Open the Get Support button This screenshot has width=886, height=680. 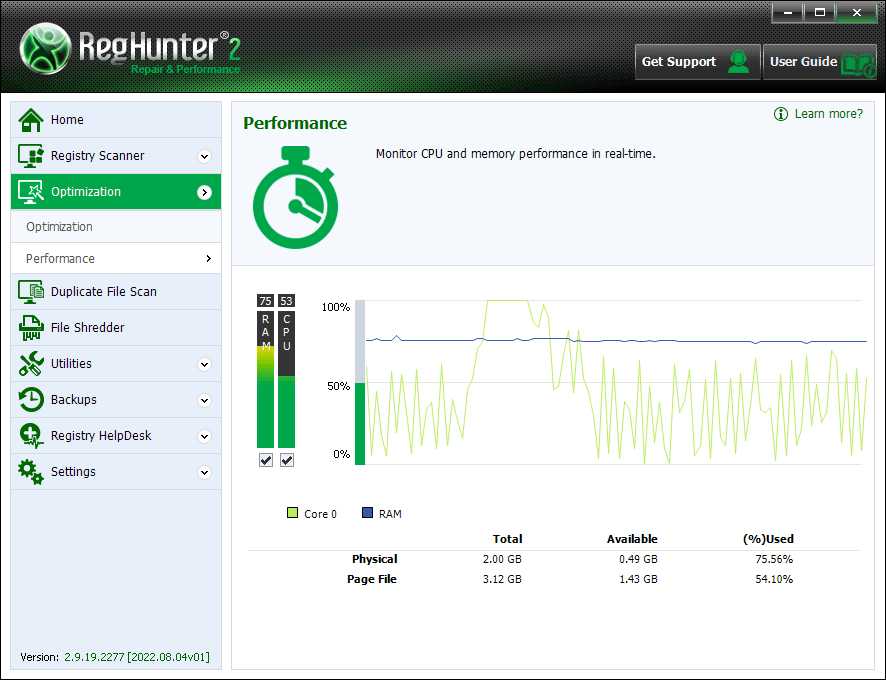pyautogui.click(x=697, y=62)
